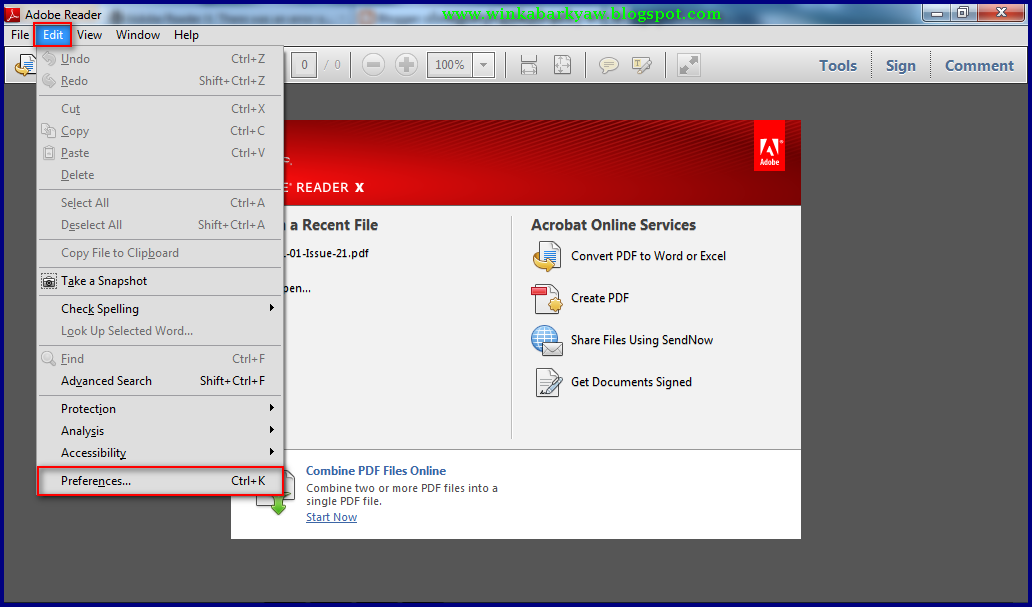Click Convert PDF to Word or Excel
This screenshot has height=607, width=1032.
coord(648,256)
